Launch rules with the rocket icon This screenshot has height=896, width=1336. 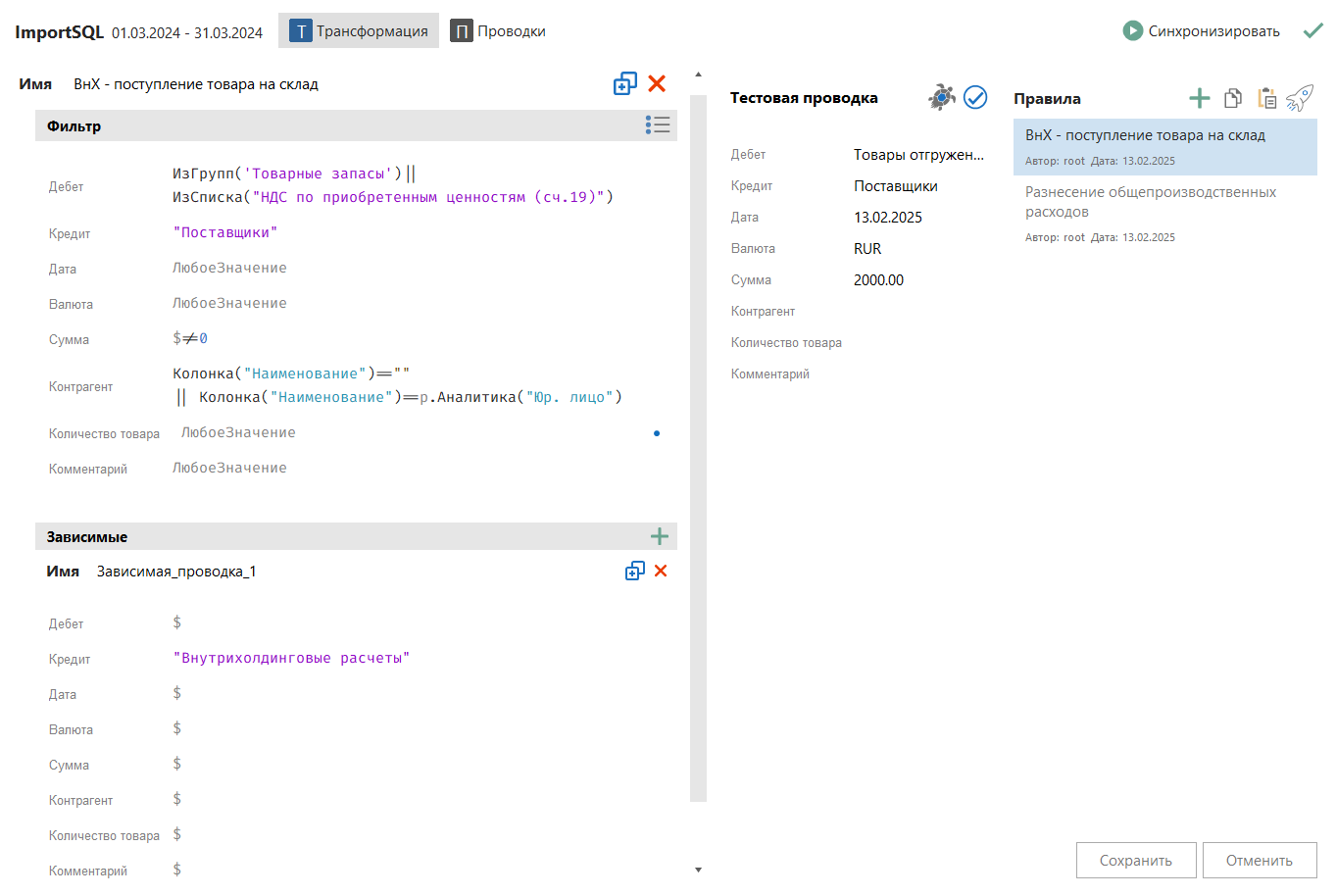pos(1300,98)
